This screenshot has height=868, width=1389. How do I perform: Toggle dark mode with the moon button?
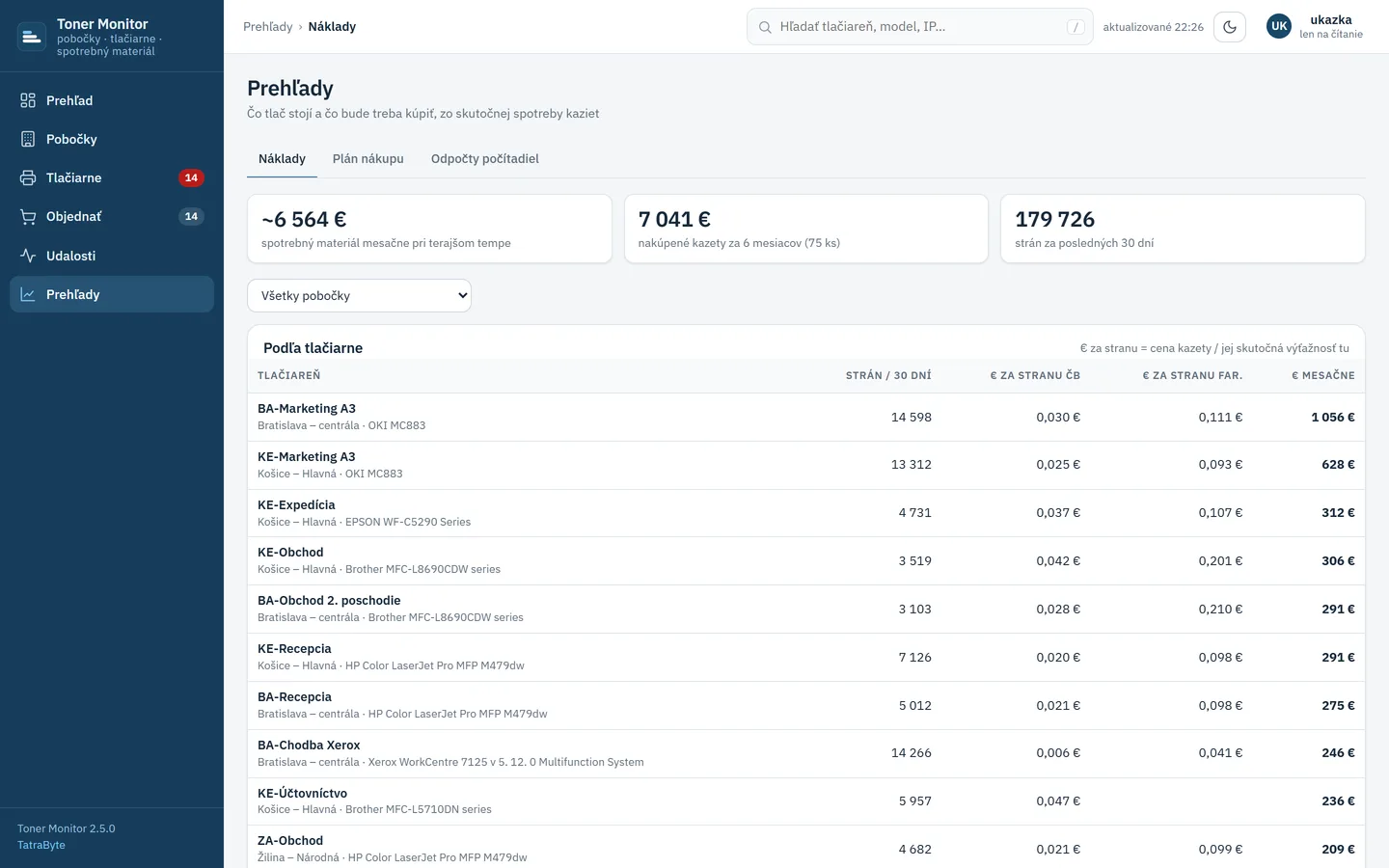pos(1230,27)
